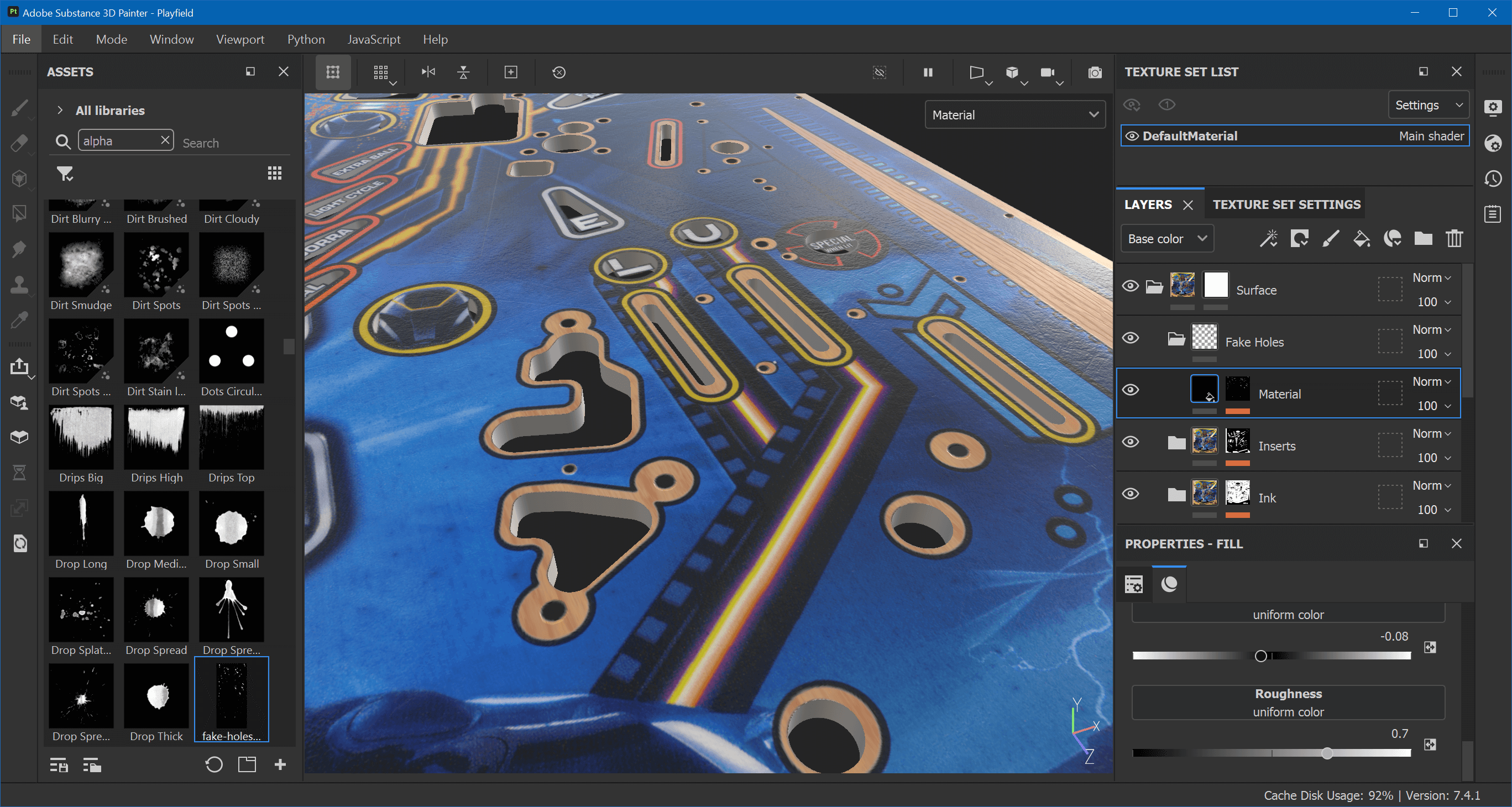This screenshot has height=807, width=1512.
Task: Open the asset filter funnel icon
Action: click(x=65, y=173)
